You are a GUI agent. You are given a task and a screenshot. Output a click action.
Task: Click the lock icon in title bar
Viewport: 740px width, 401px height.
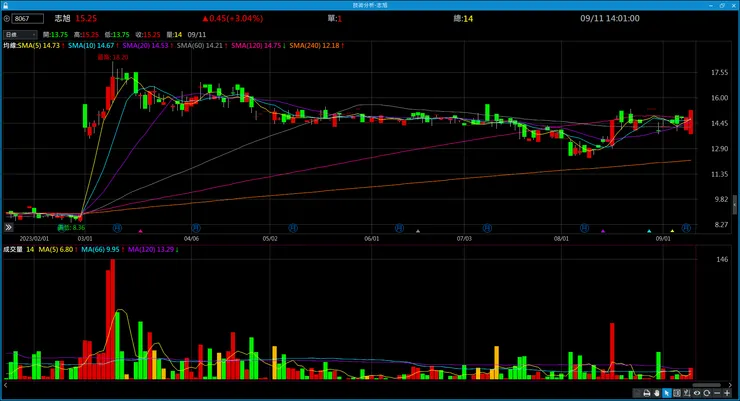(5, 5)
